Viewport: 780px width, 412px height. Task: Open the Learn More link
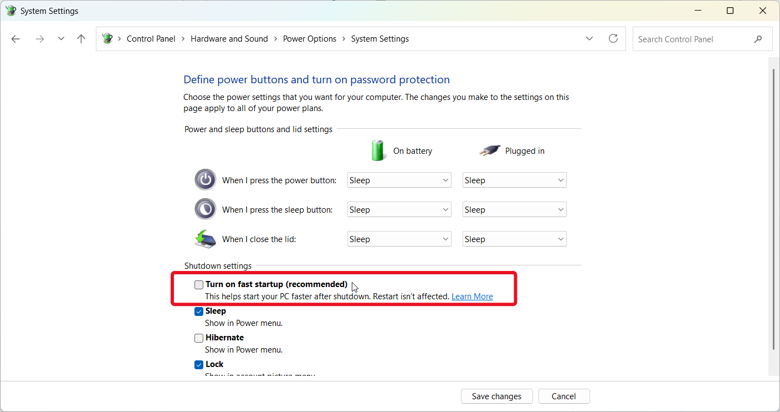pos(472,297)
